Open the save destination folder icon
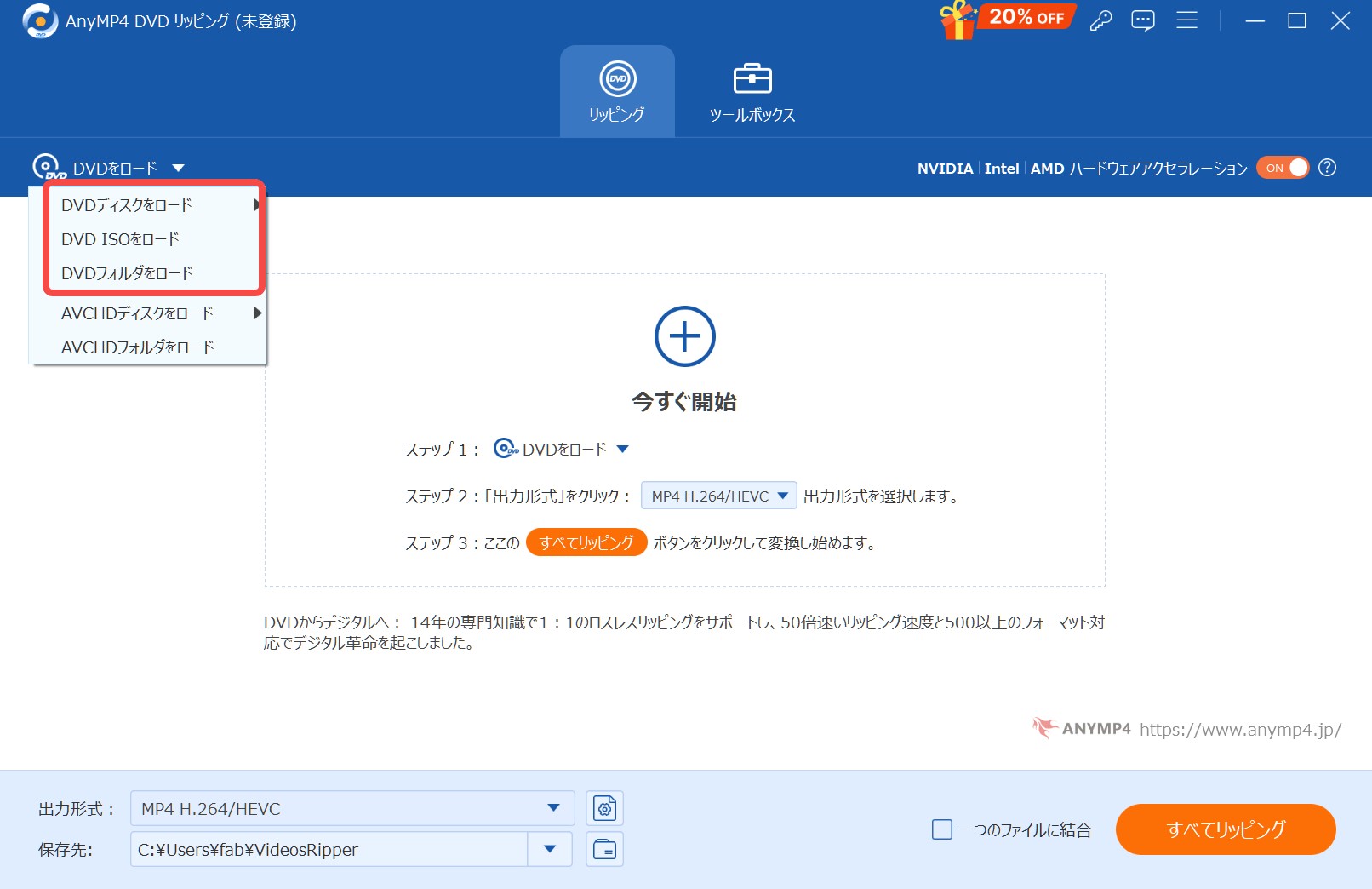Viewport: 1372px width, 889px height. [604, 849]
